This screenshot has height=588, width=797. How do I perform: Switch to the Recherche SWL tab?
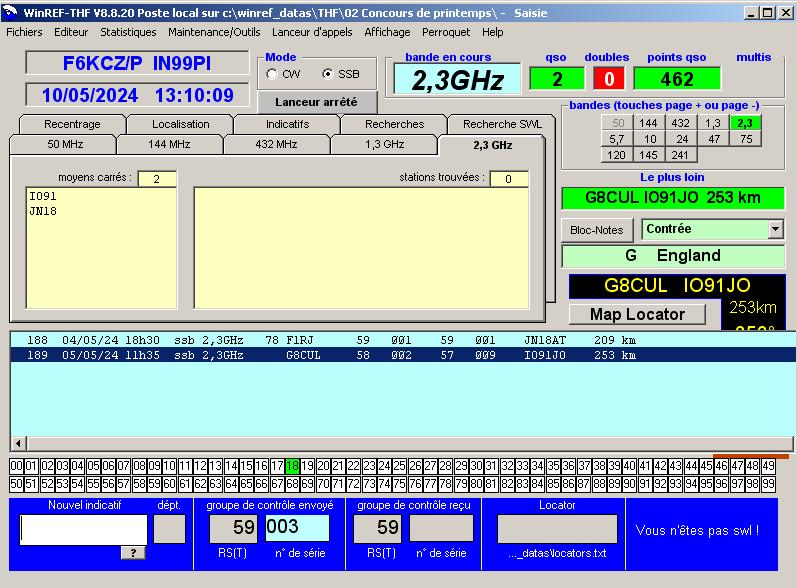(502, 124)
